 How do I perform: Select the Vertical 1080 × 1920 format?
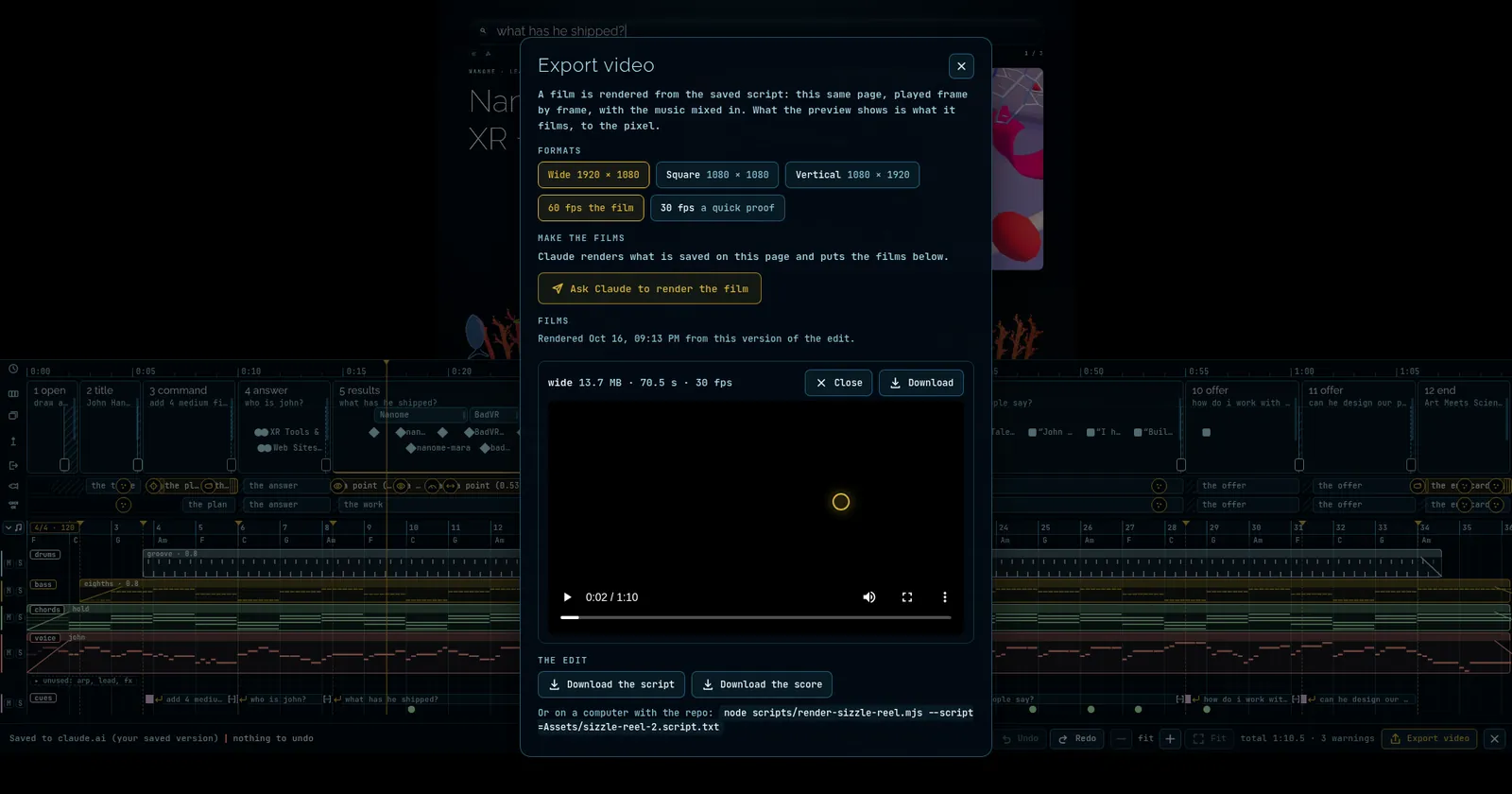click(852, 175)
